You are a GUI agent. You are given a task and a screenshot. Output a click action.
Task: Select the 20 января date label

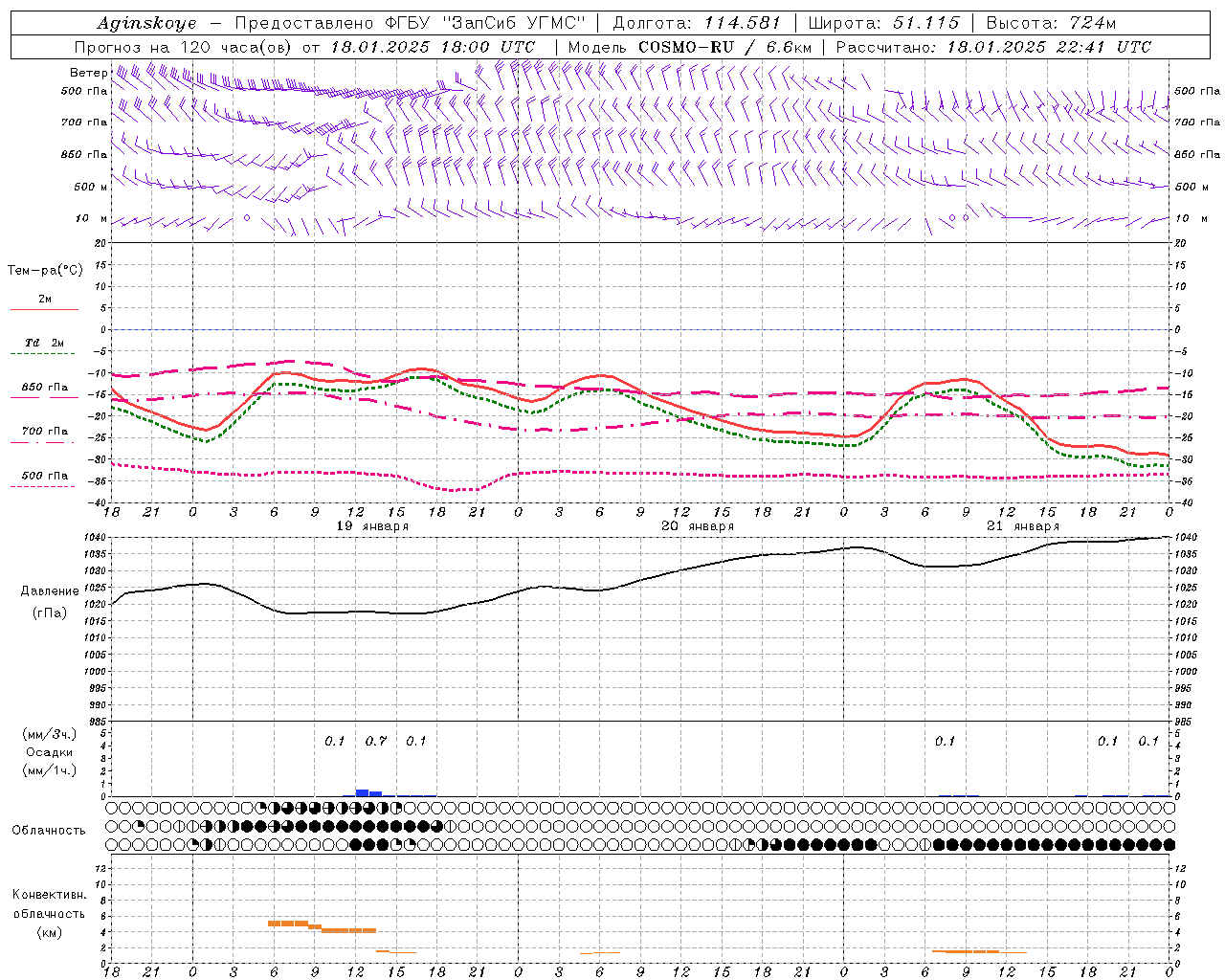click(698, 526)
